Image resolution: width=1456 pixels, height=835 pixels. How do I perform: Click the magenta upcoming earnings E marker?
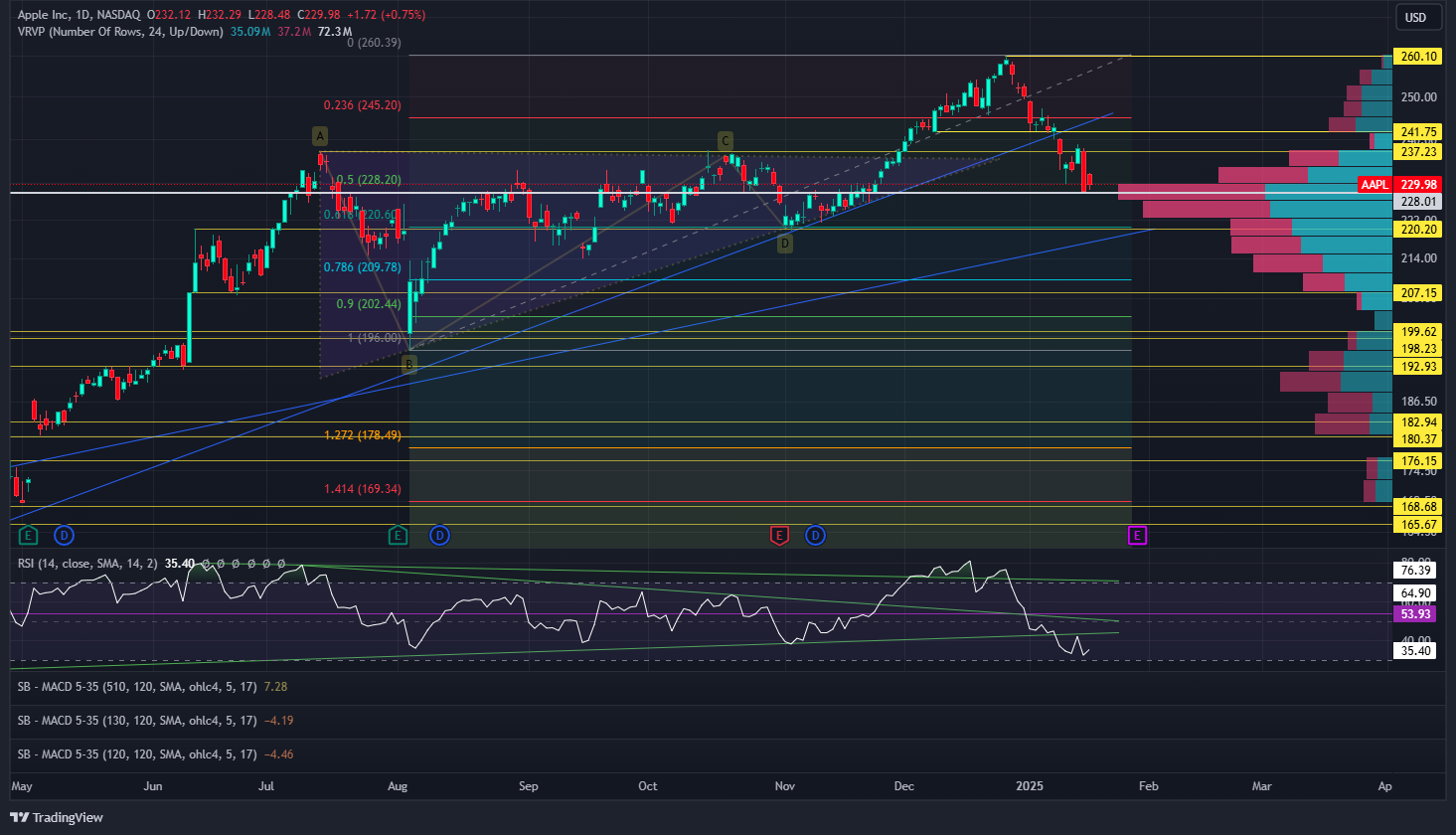point(1137,536)
